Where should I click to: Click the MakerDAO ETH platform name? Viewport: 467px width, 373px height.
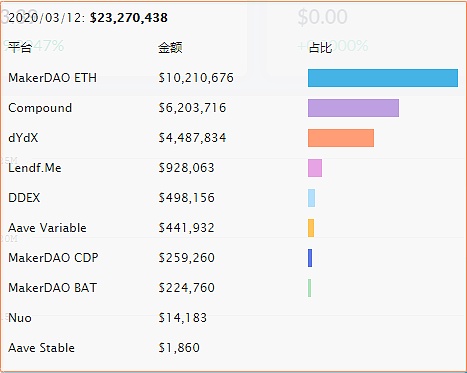click(52, 78)
